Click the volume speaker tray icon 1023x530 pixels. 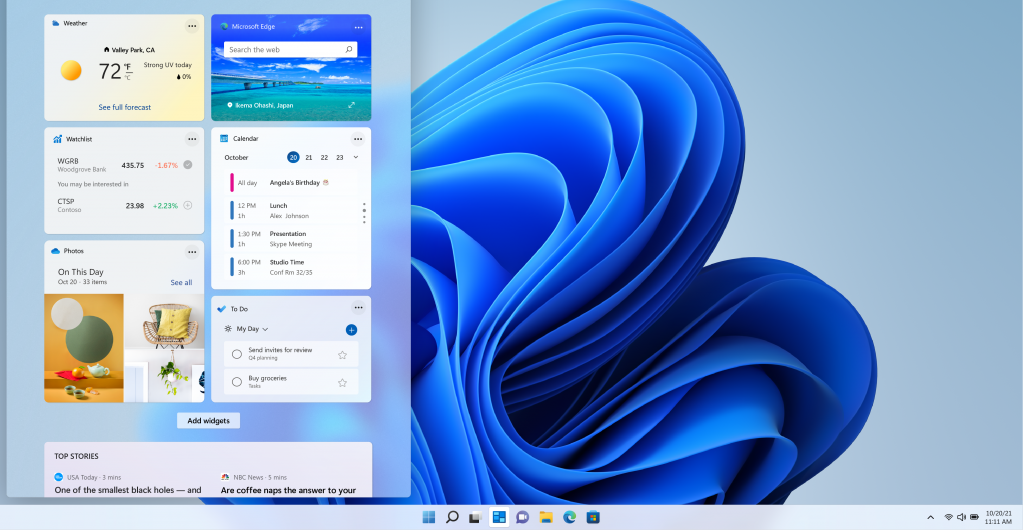tap(961, 517)
